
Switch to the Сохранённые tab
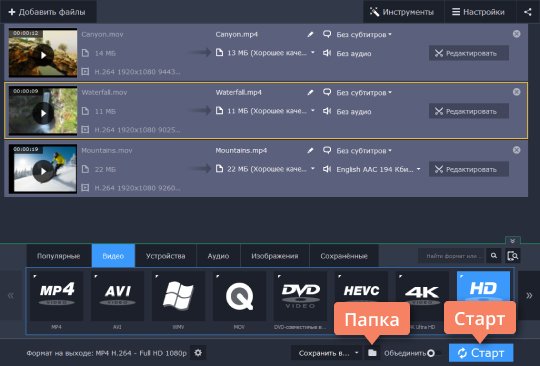(344, 256)
